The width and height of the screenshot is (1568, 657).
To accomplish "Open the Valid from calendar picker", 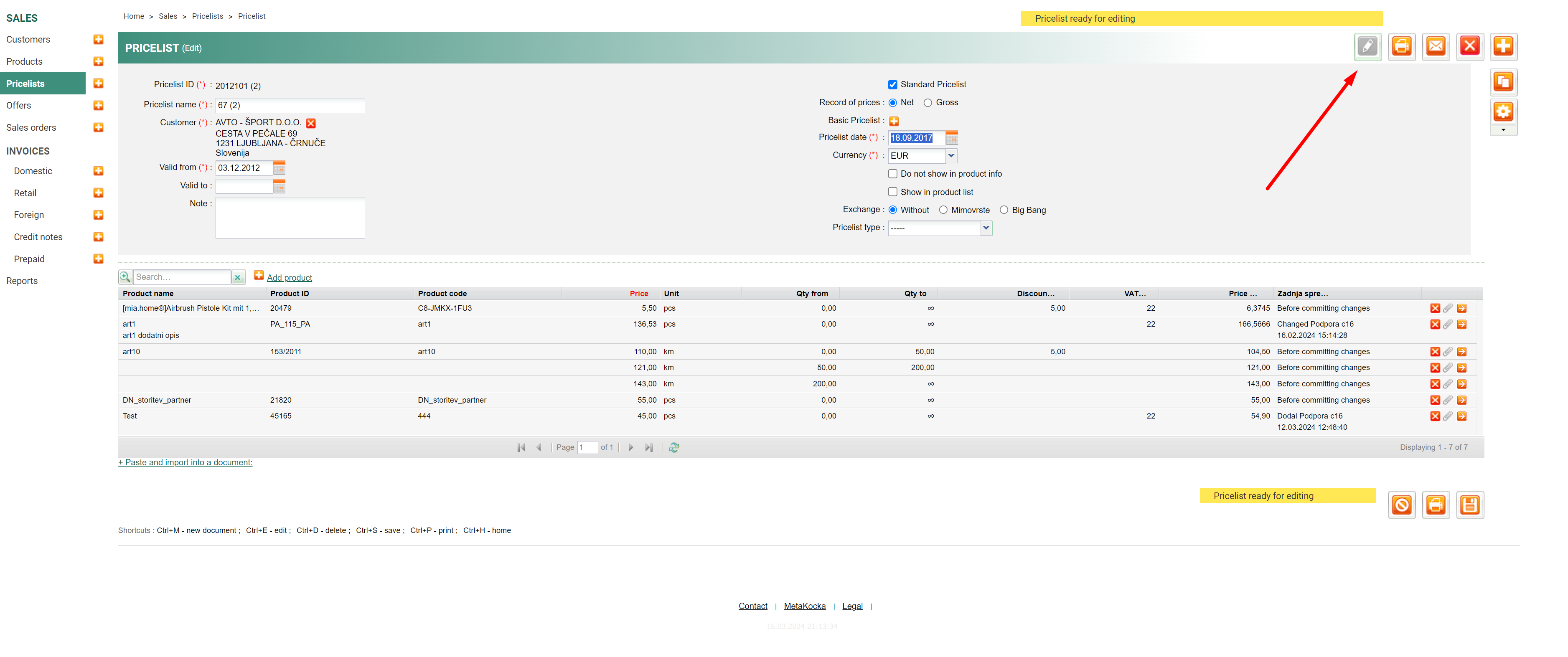I will (x=280, y=168).
